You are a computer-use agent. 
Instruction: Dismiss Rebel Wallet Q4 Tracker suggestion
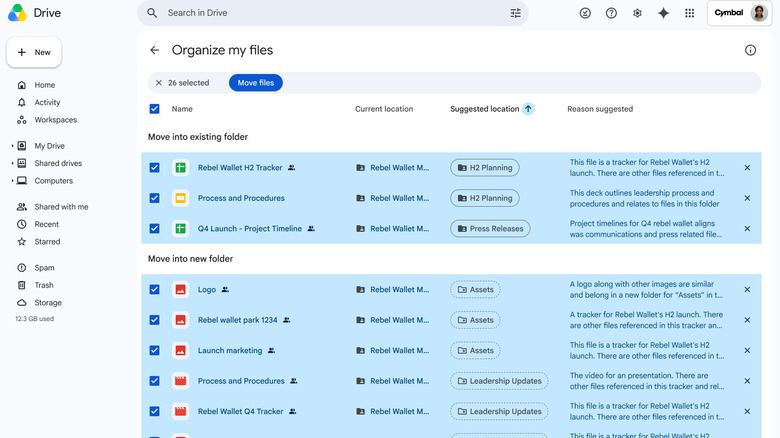747,411
